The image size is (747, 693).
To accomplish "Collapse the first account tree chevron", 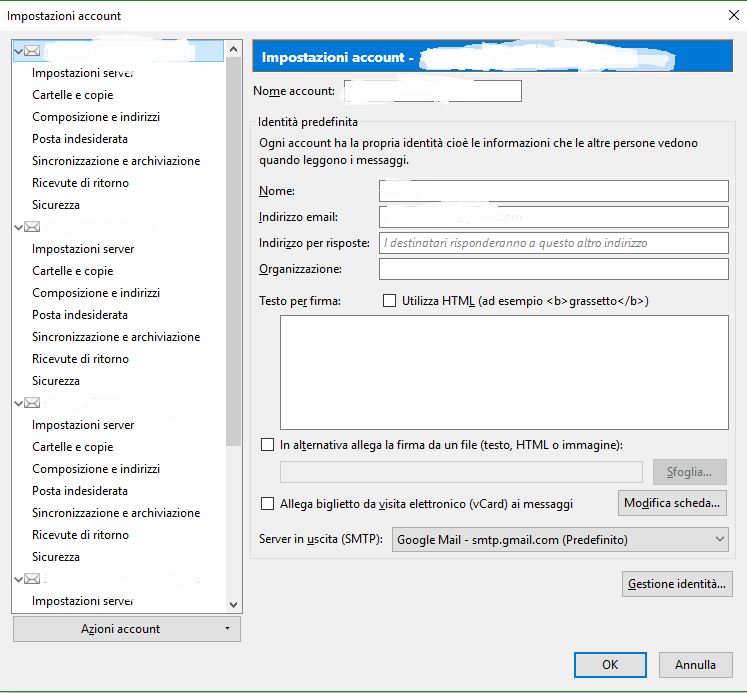I will pos(19,51).
